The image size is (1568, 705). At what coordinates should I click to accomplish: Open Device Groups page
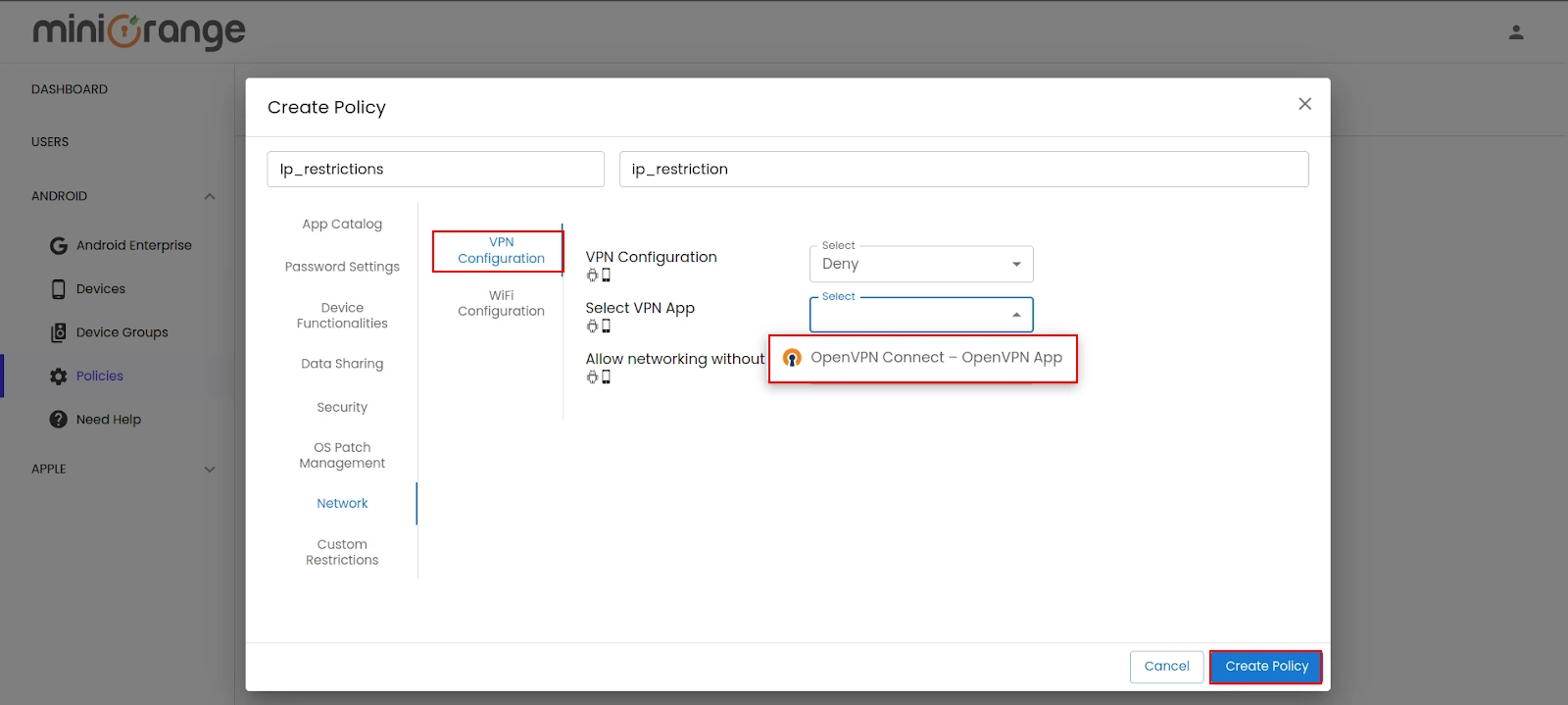click(122, 332)
